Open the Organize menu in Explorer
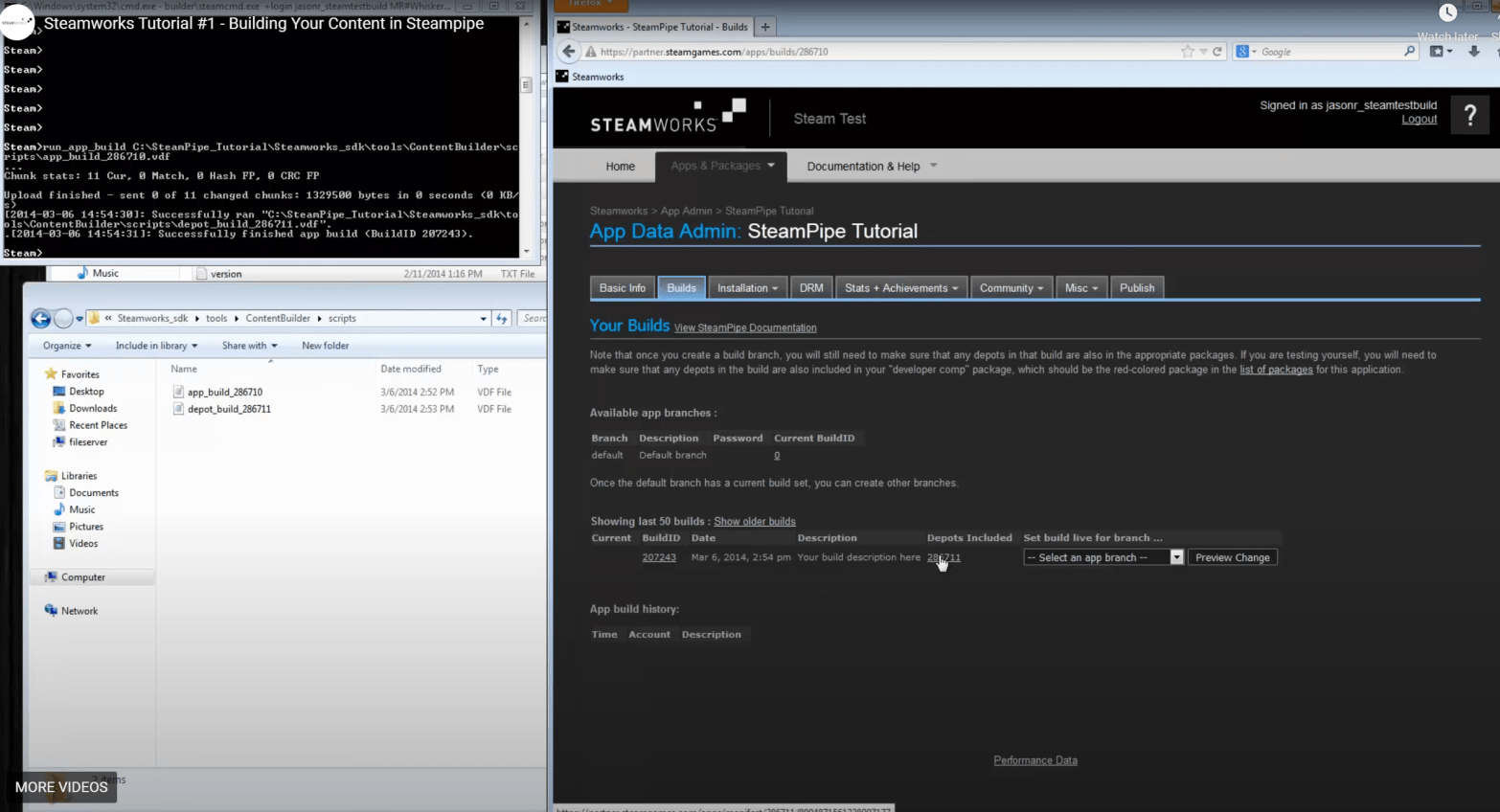 click(67, 346)
